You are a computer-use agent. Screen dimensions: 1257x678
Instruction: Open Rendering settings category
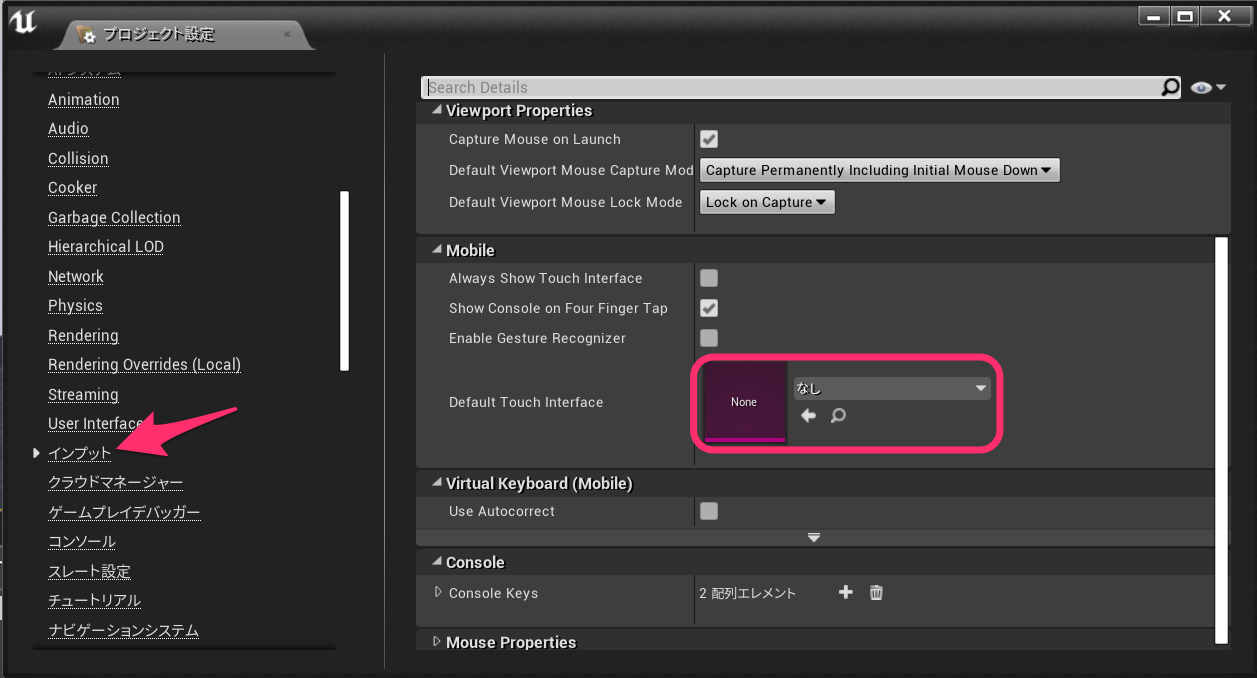[83, 335]
